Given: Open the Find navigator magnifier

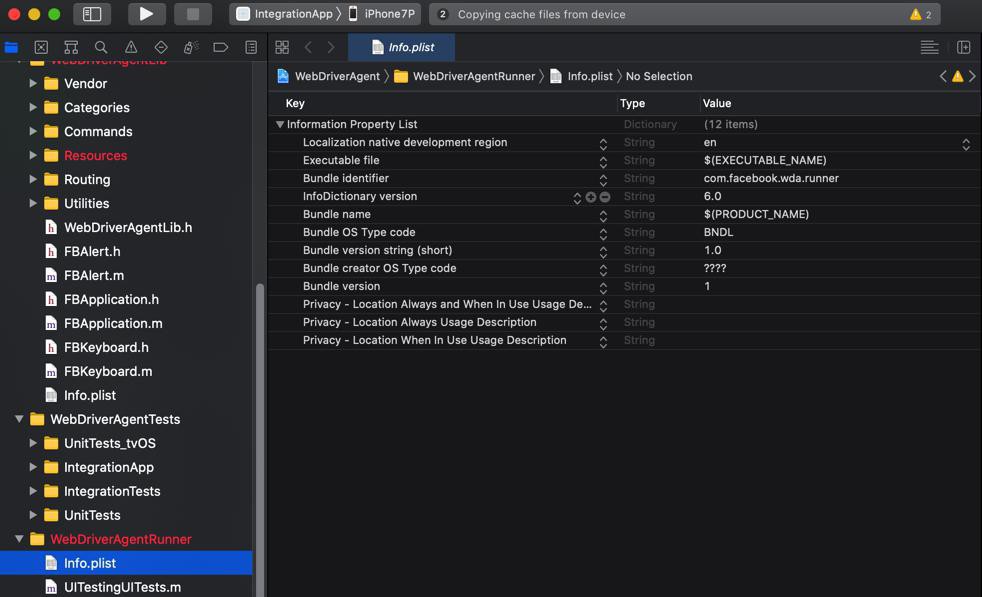Looking at the screenshot, I should pos(101,47).
